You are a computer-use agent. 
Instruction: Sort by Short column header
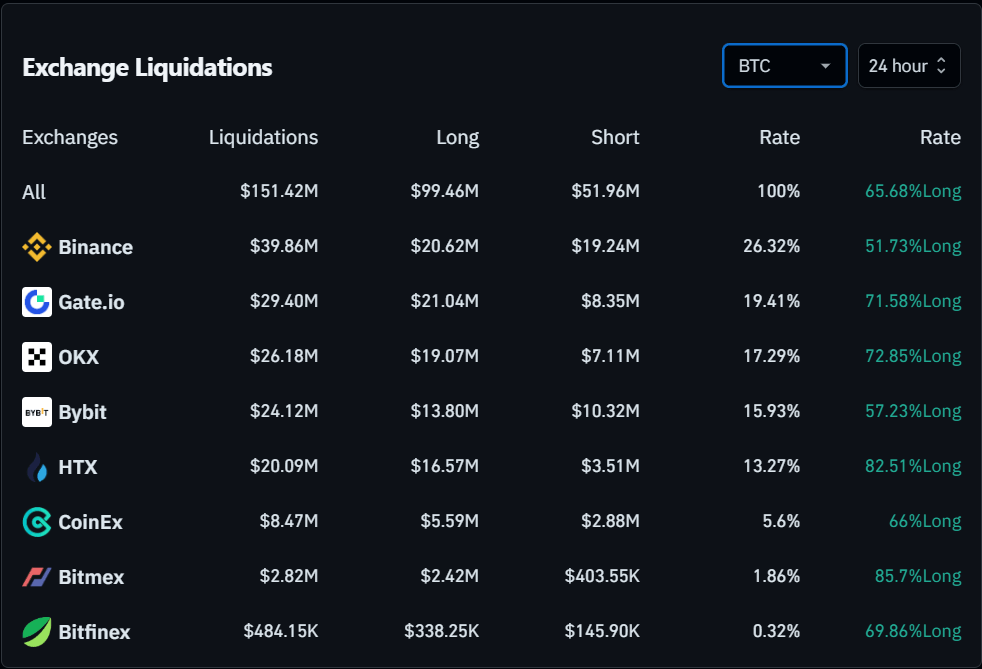[x=614, y=138]
